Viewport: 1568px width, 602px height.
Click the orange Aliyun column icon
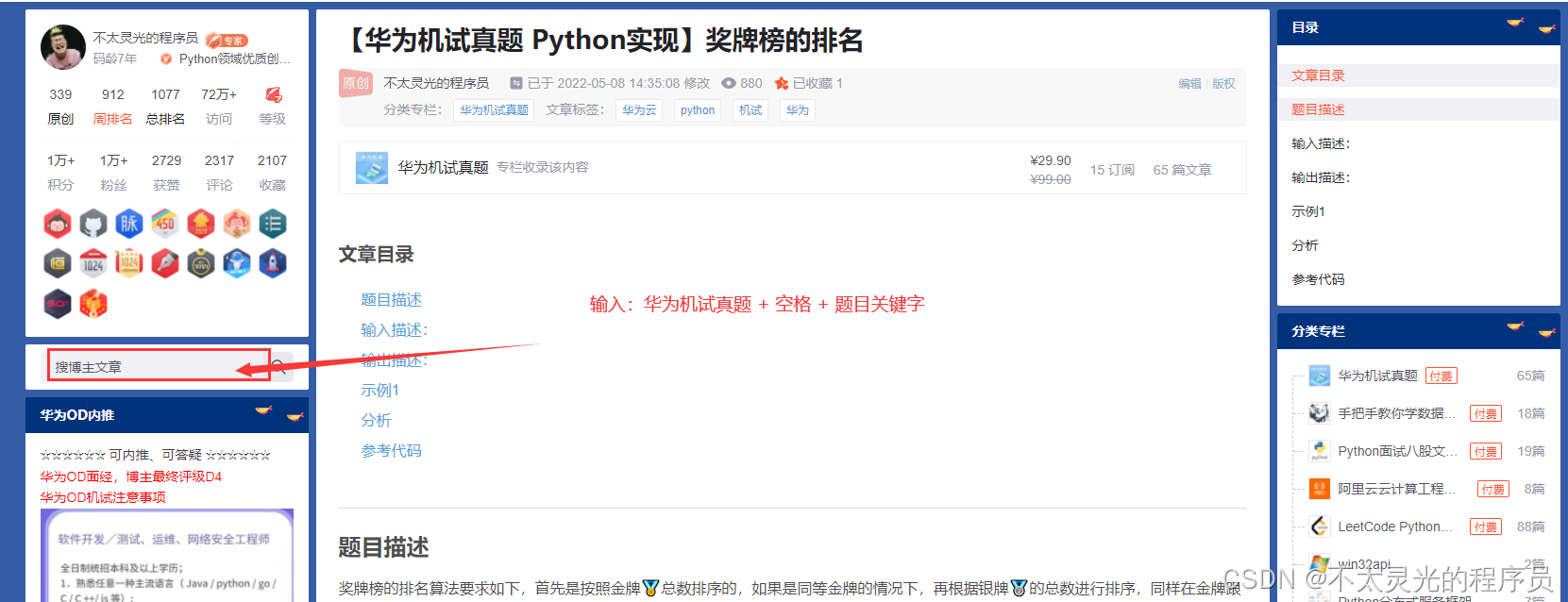tap(1320, 489)
